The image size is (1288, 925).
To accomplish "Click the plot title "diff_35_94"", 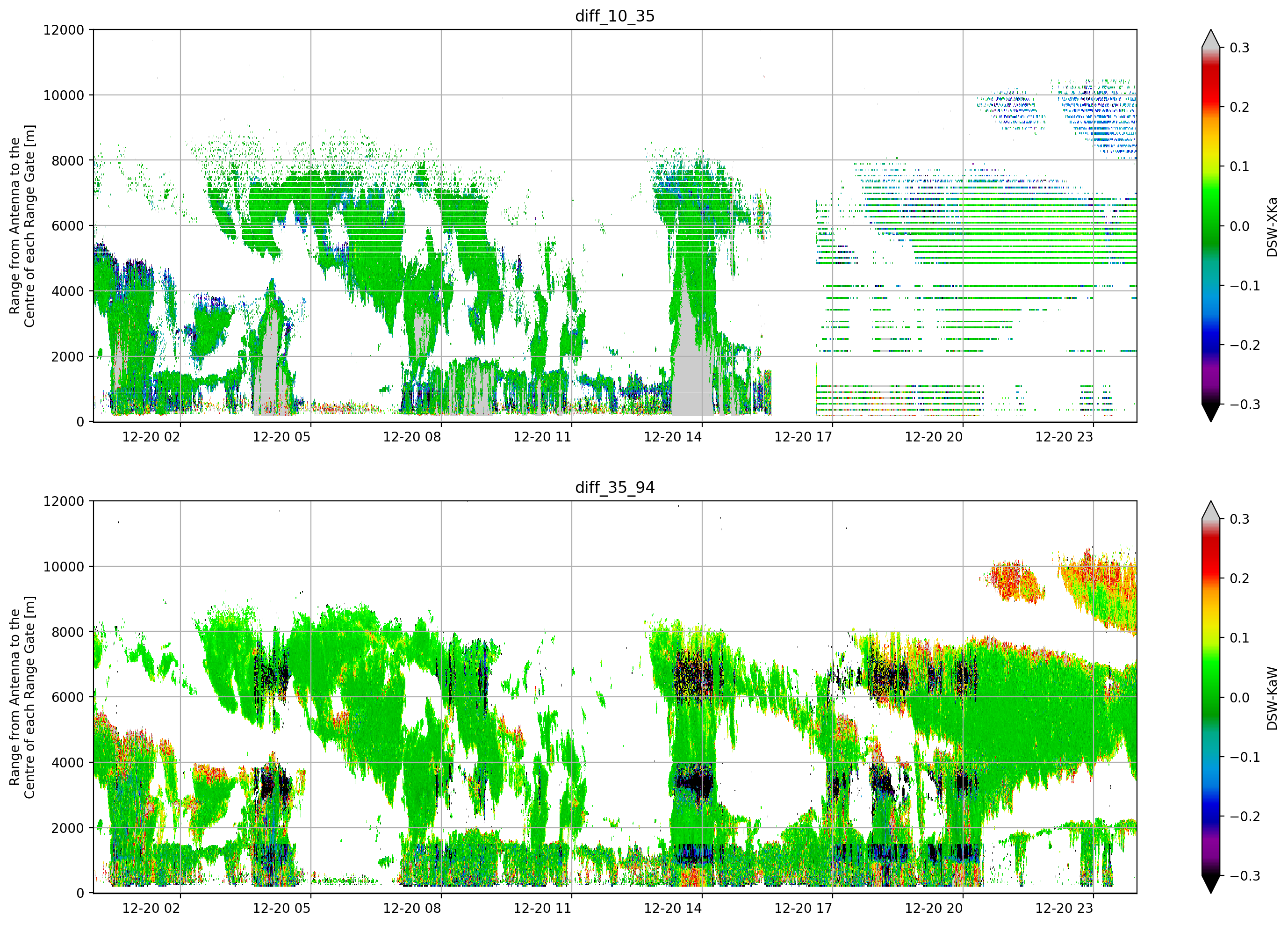I will [x=615, y=487].
